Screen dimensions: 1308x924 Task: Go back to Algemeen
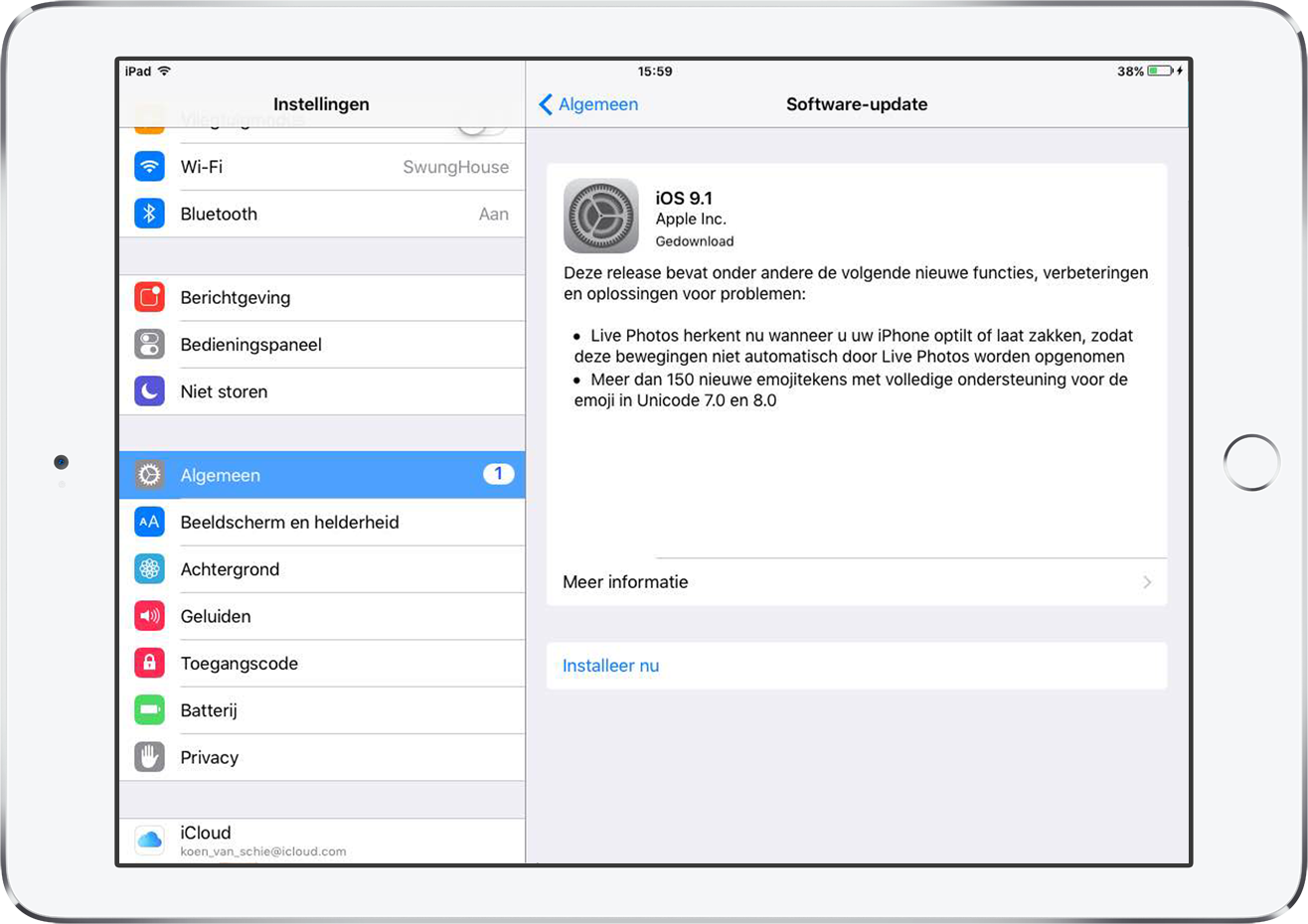(588, 104)
